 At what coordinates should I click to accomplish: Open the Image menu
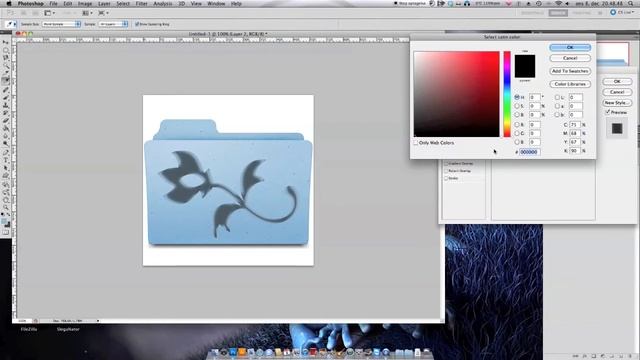84,4
